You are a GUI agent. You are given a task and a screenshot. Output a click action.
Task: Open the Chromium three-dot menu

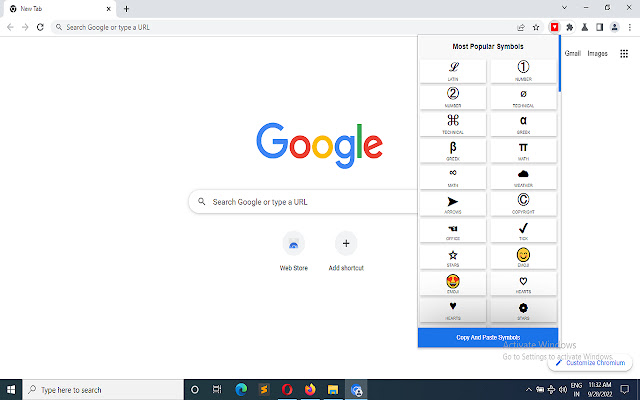(630, 27)
